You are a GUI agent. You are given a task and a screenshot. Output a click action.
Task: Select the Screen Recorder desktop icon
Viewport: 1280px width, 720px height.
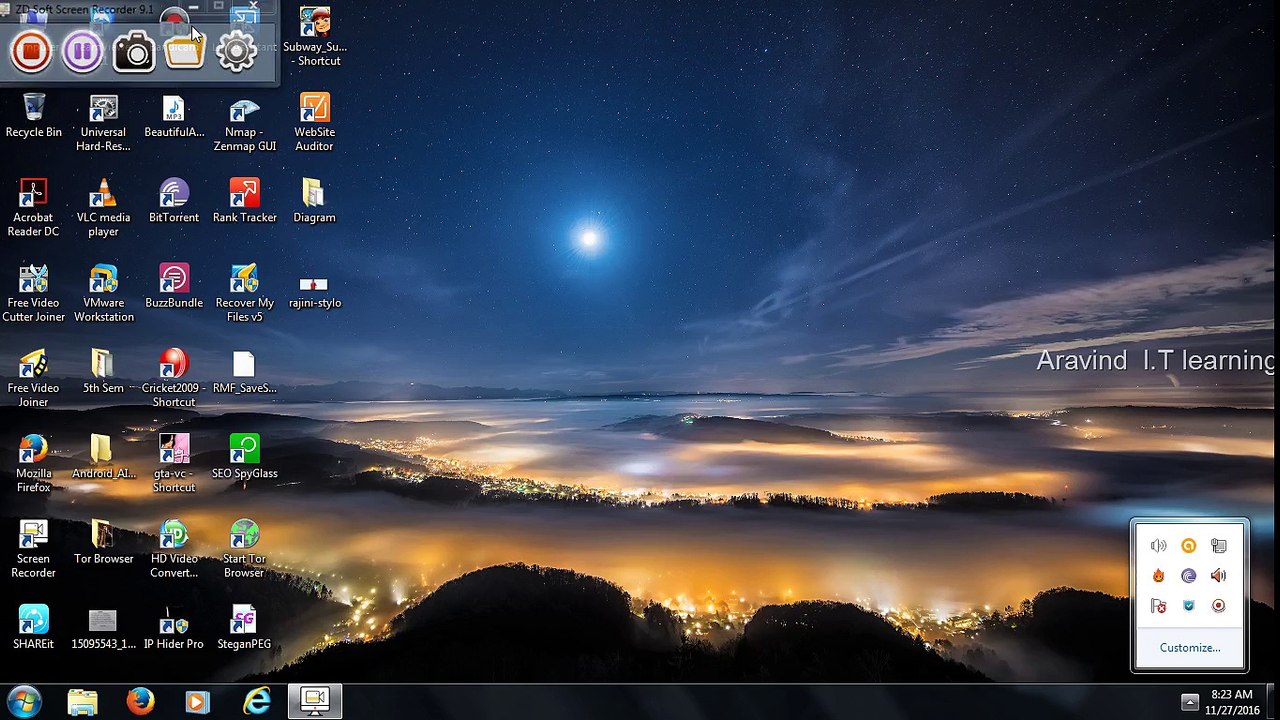[x=33, y=550]
